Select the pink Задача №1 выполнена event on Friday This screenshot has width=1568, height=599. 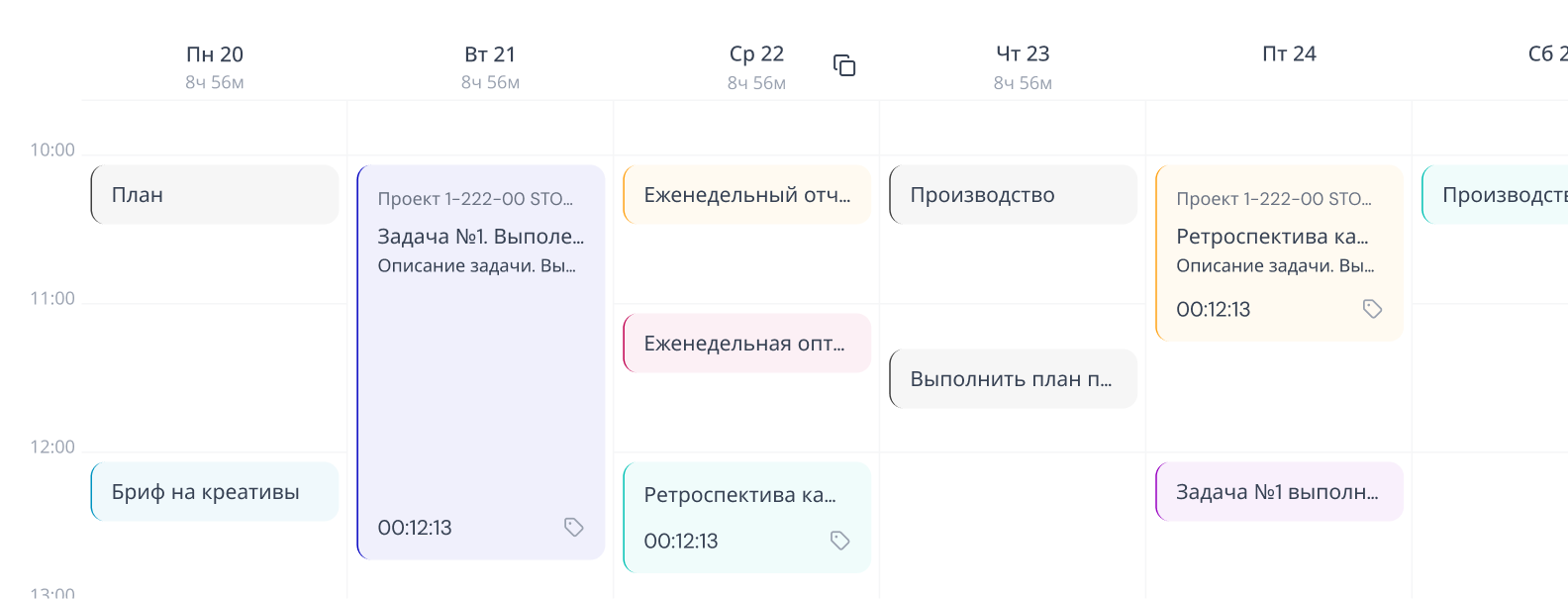click(x=1278, y=491)
